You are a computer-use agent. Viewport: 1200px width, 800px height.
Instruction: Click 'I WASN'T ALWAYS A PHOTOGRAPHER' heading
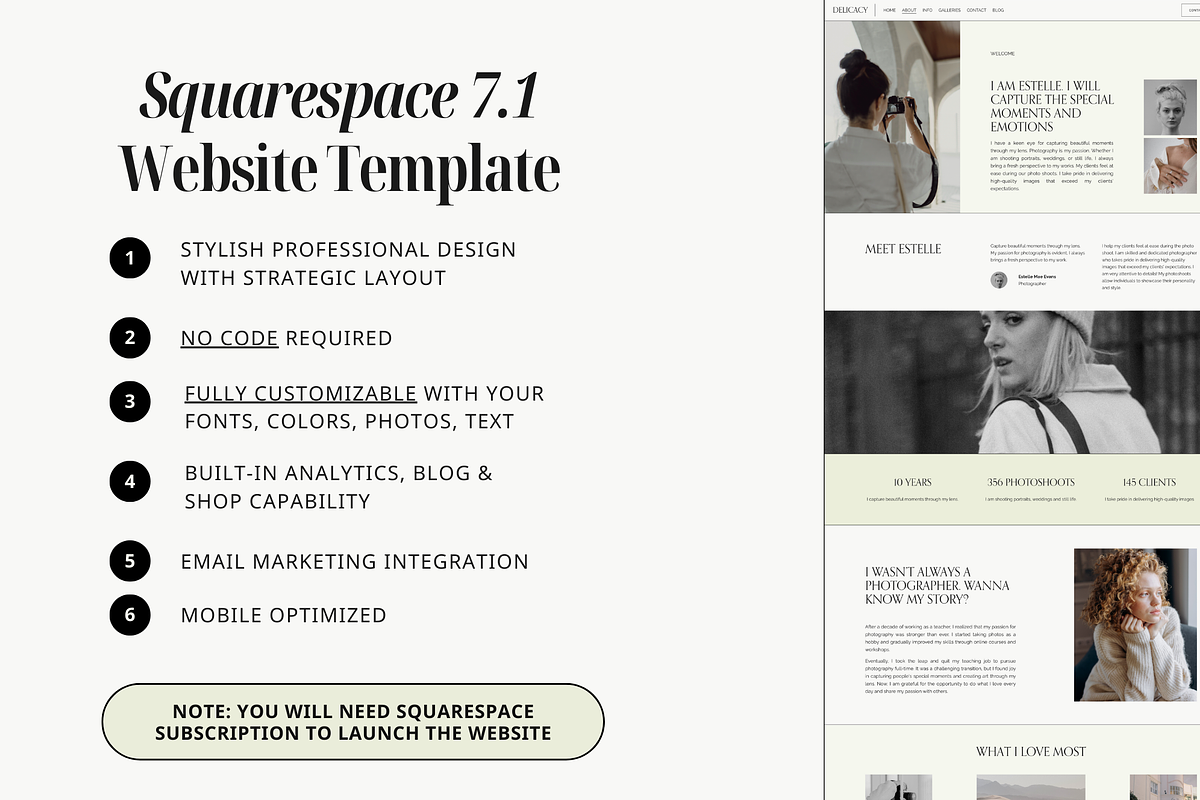click(937, 586)
